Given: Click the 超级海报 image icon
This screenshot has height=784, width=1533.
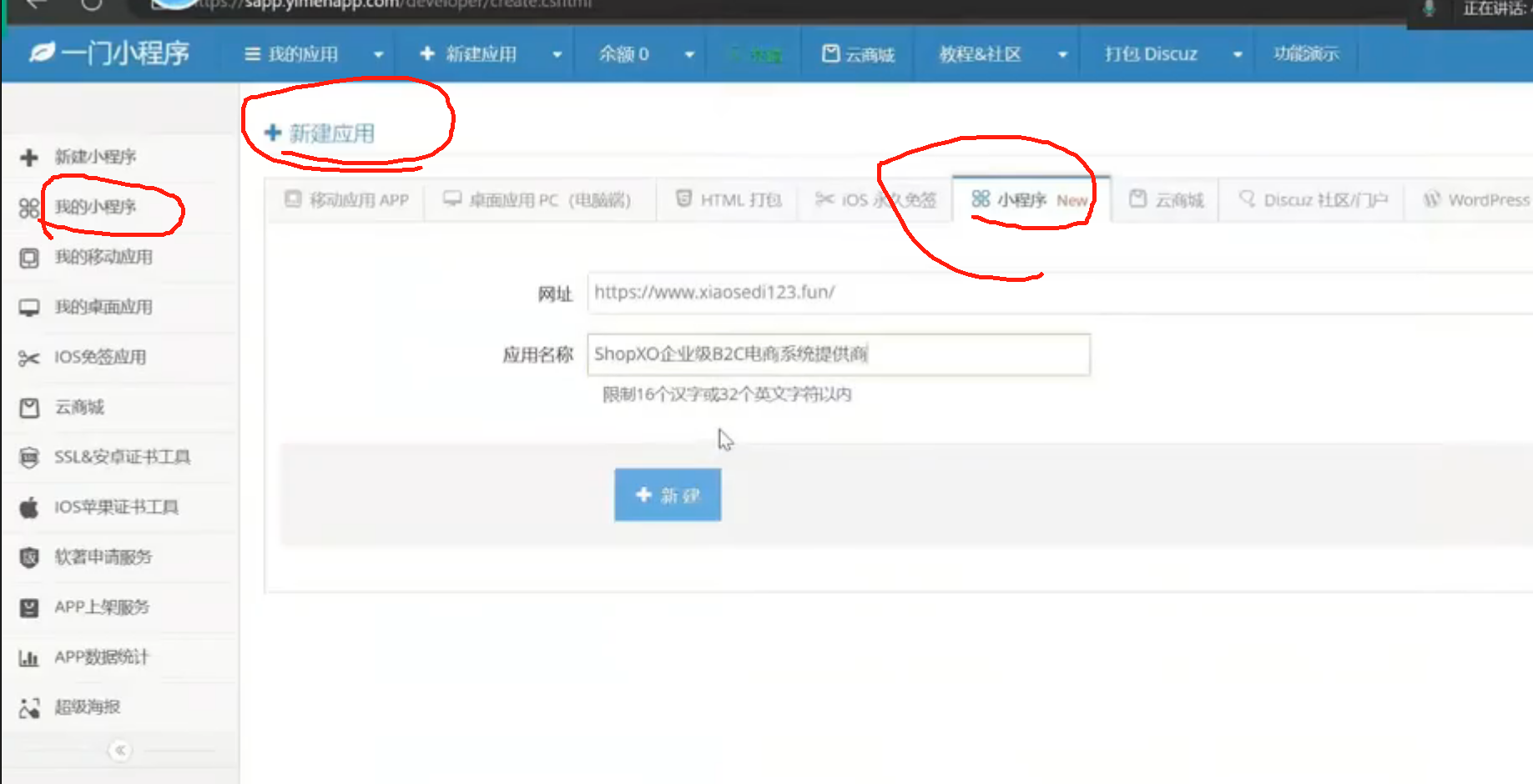Looking at the screenshot, I should click(x=29, y=708).
